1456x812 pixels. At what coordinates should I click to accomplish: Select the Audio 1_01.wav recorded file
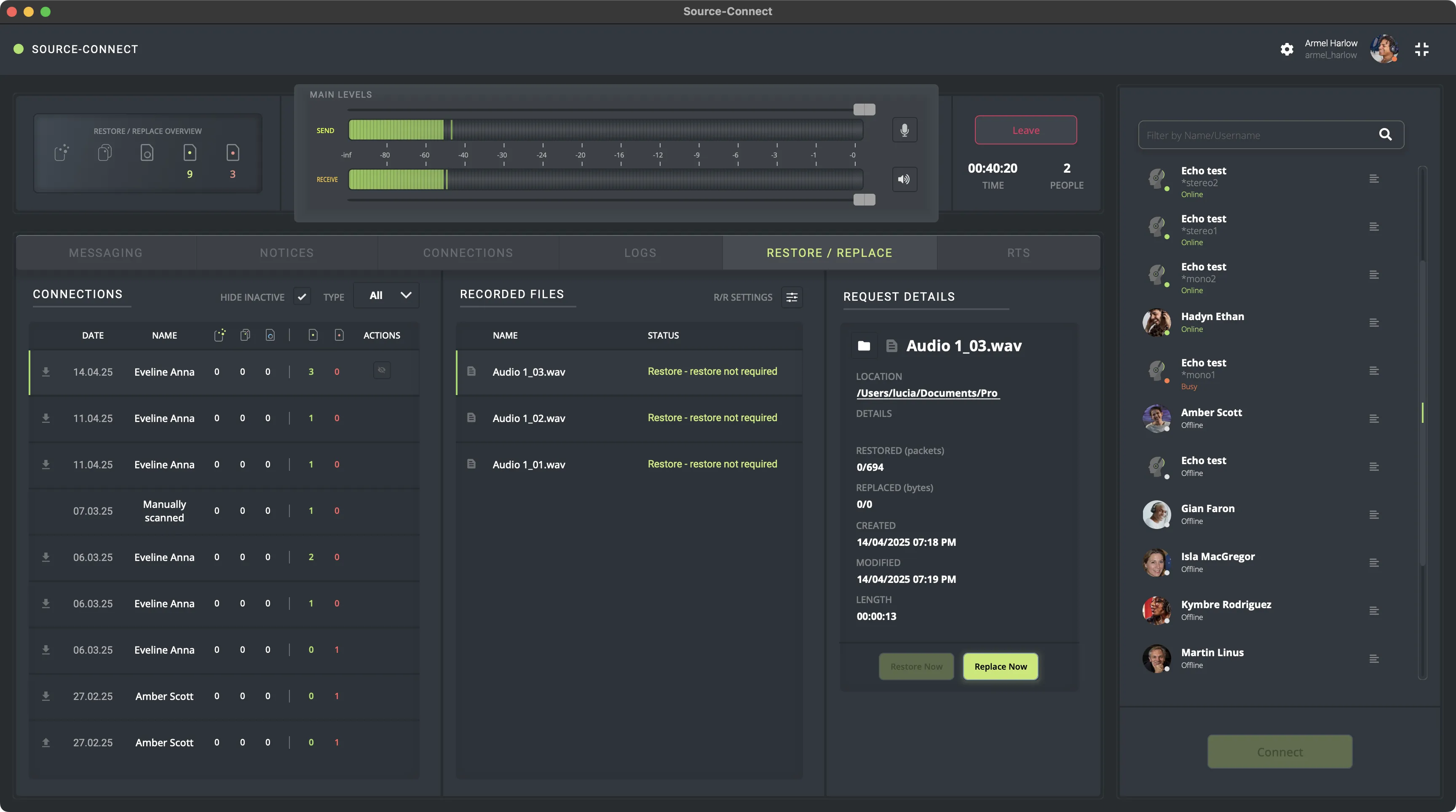[x=629, y=465]
